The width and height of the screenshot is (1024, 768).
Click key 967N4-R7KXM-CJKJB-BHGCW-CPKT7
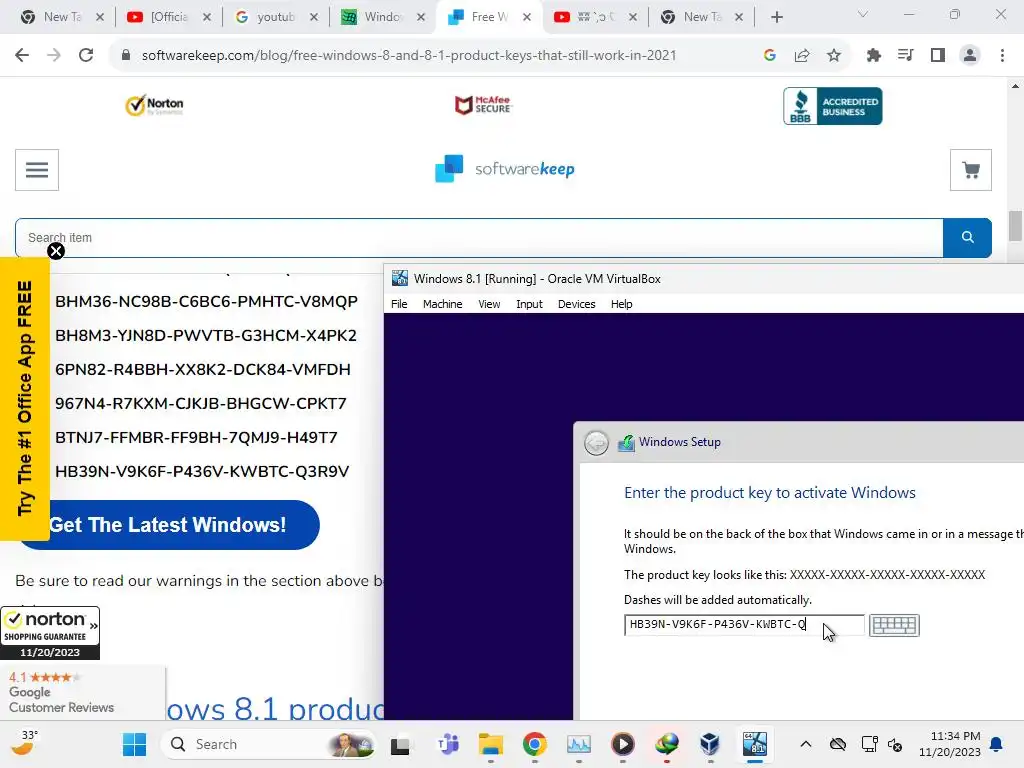coord(200,404)
